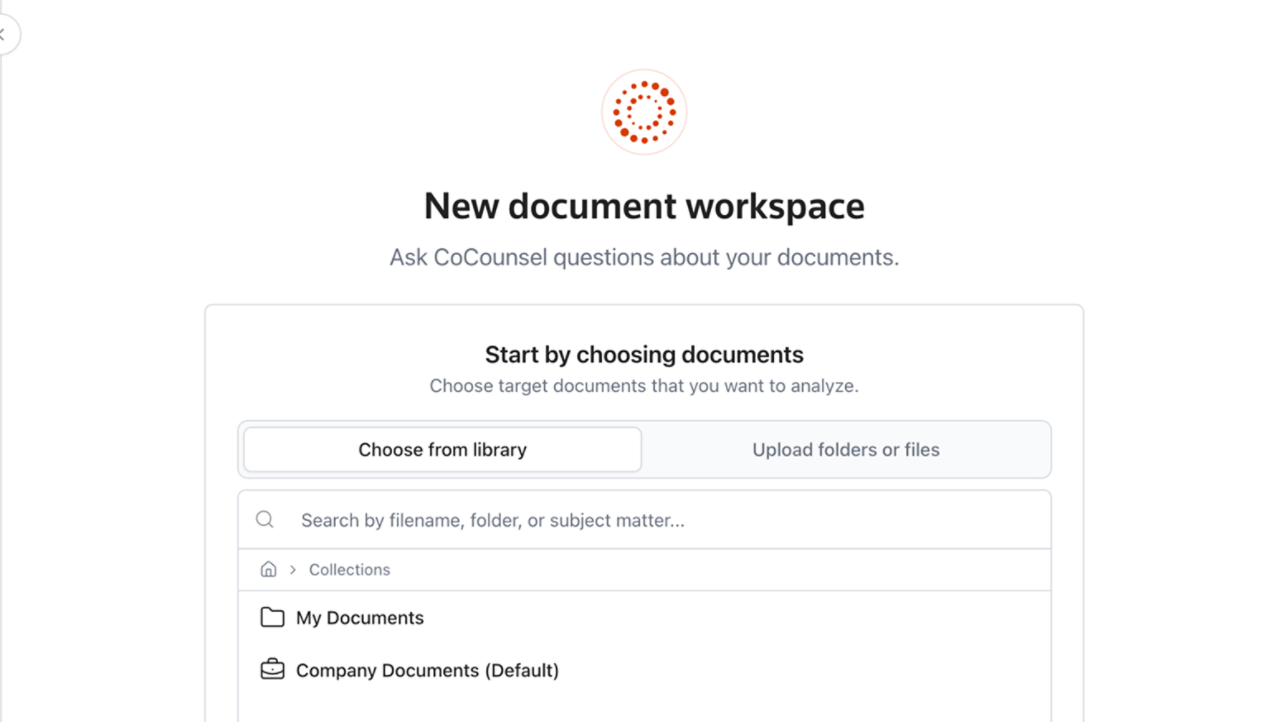
Task: Click the Start by choosing documents heading
Action: pyautogui.click(x=644, y=355)
